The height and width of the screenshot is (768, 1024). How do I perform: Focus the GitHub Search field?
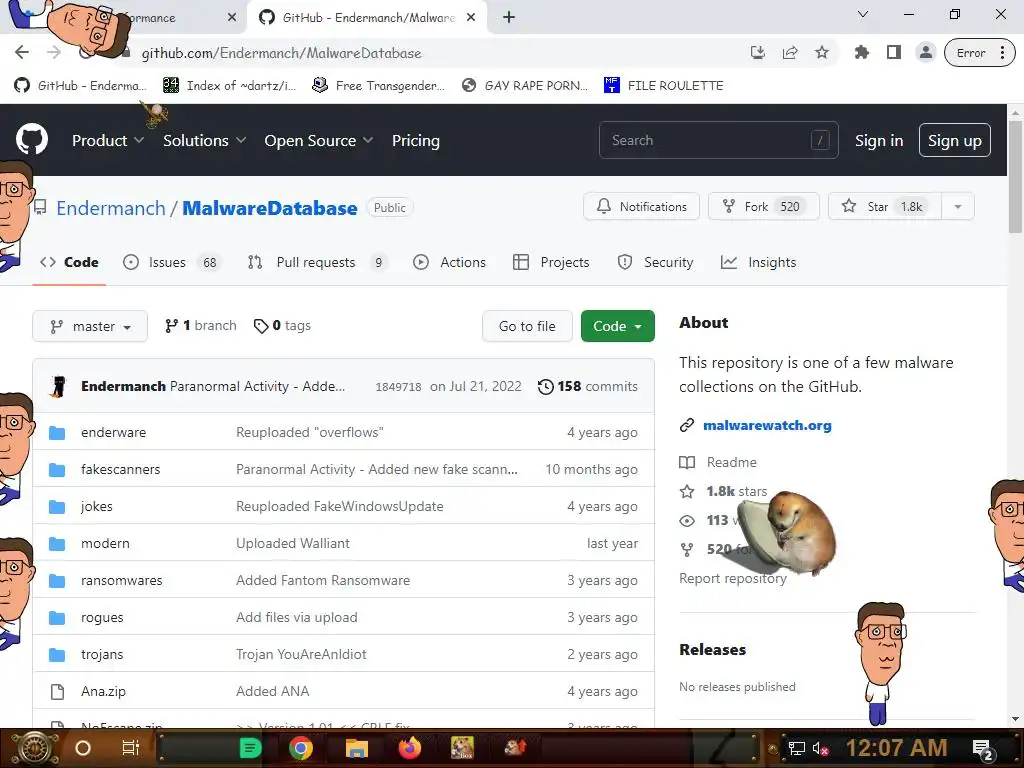[x=718, y=140]
